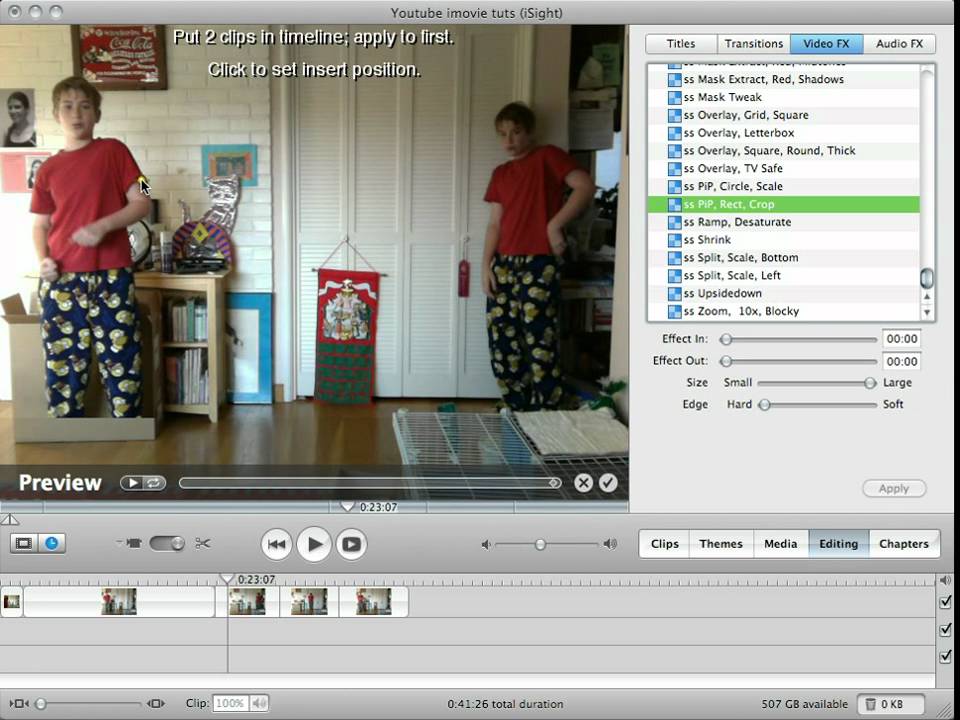
Task: Click the Effect In time field
Action: [901, 339]
